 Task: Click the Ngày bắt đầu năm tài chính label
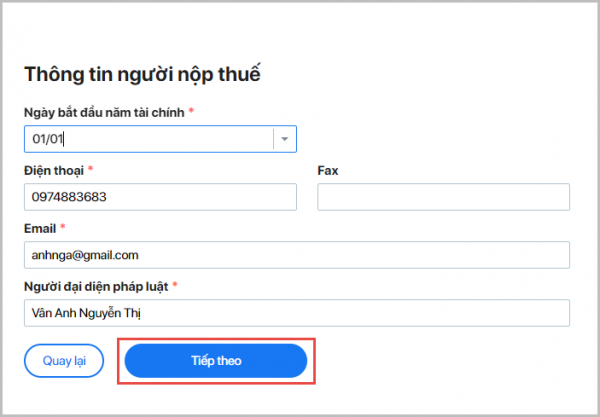(104, 112)
